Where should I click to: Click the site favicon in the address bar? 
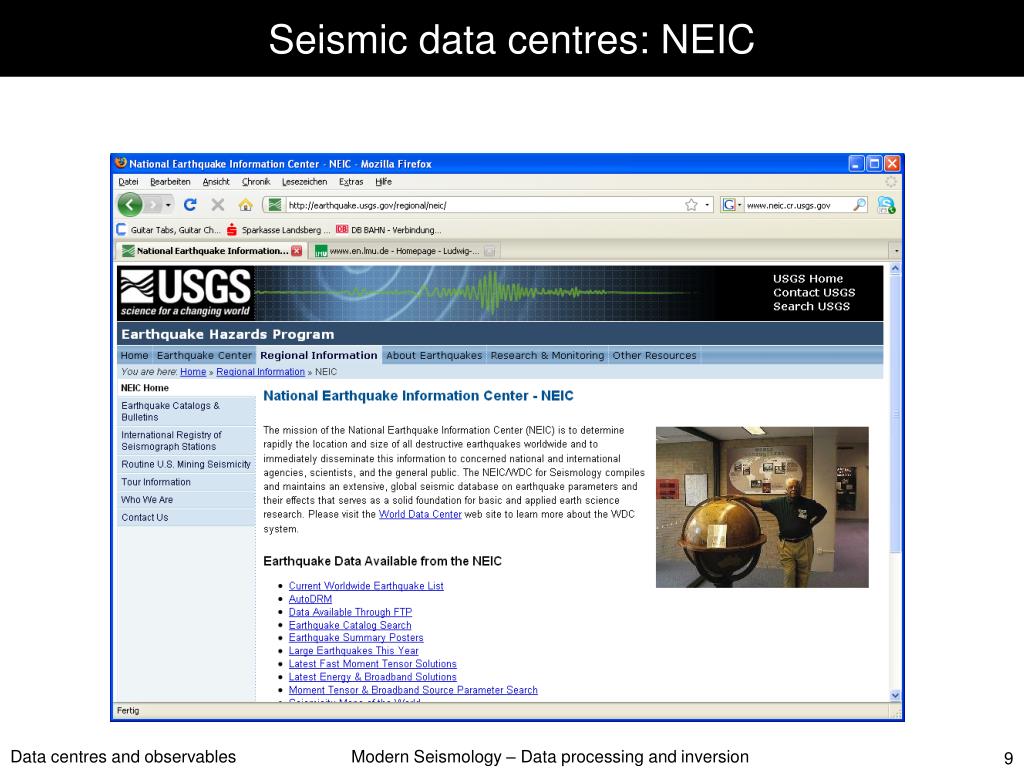coord(275,205)
